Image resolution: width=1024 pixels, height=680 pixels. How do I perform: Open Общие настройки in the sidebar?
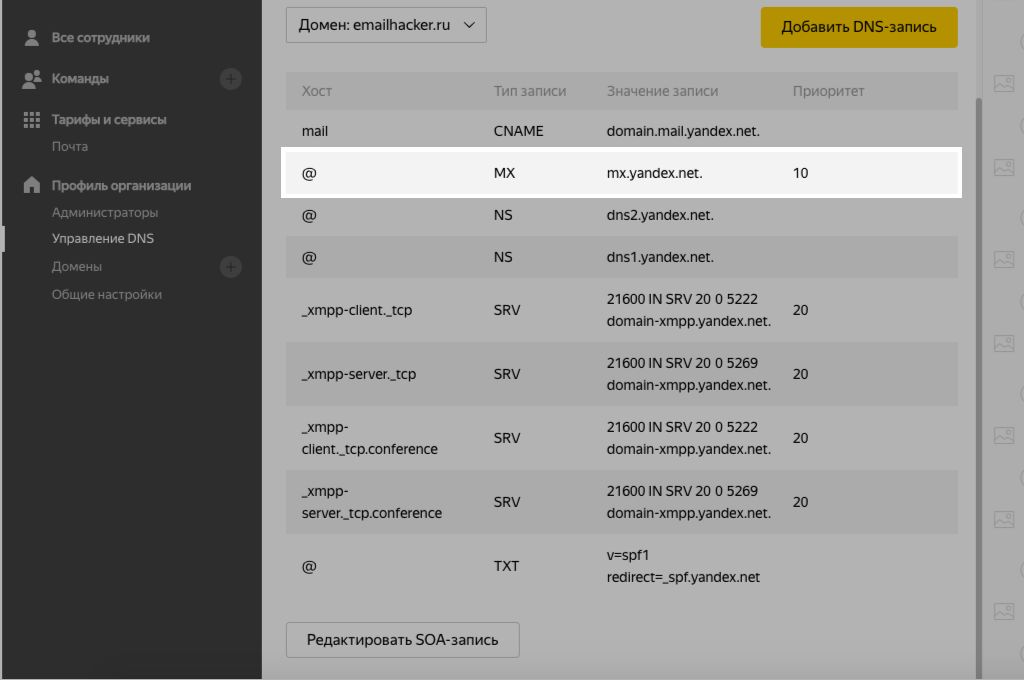pos(106,294)
